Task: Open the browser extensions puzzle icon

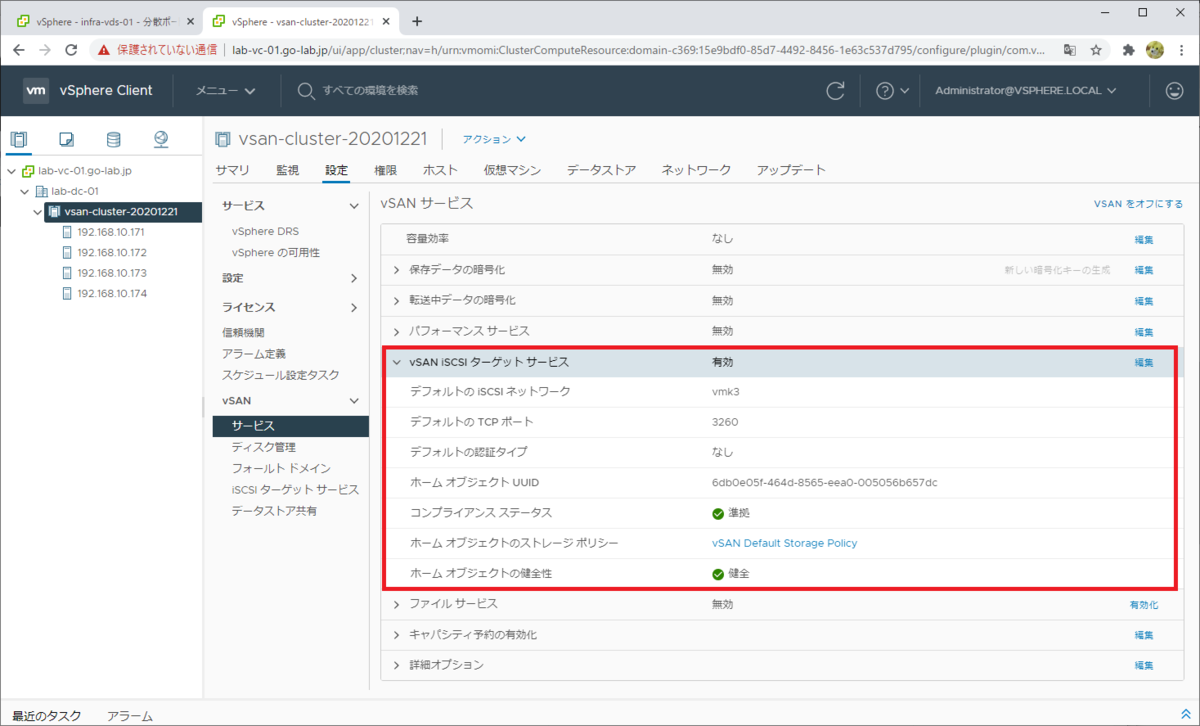Action: tap(1129, 49)
